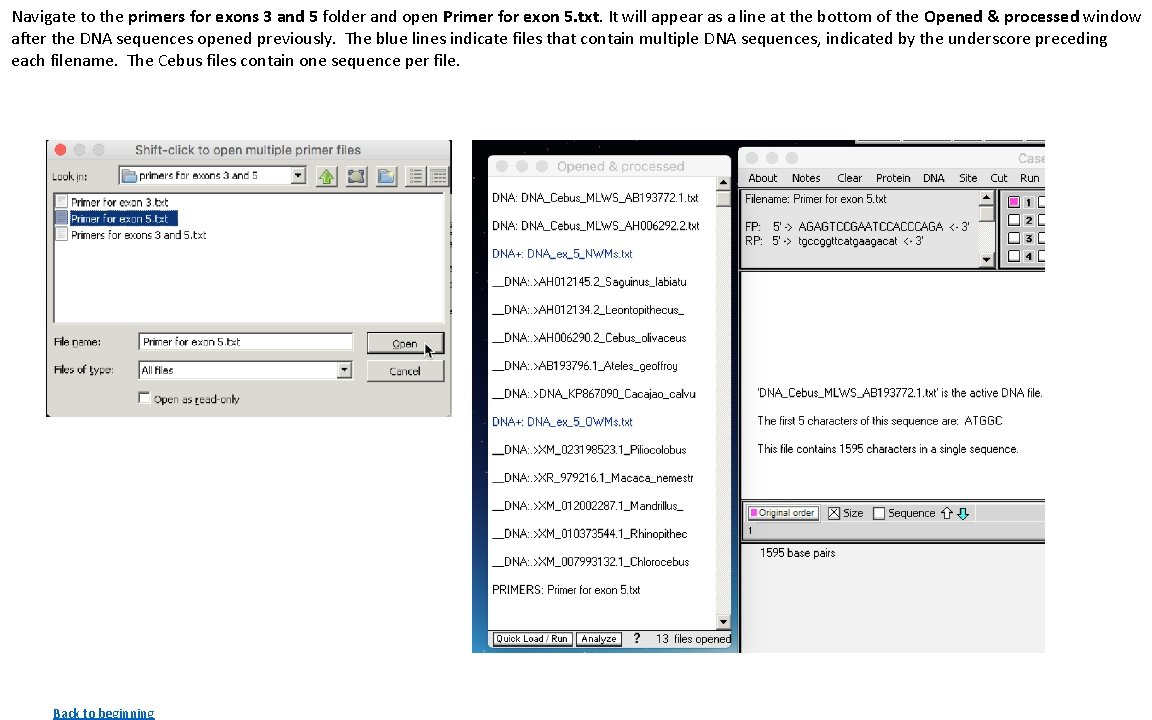Select the Protein menu item
The image size is (1152, 720).
[x=893, y=177]
